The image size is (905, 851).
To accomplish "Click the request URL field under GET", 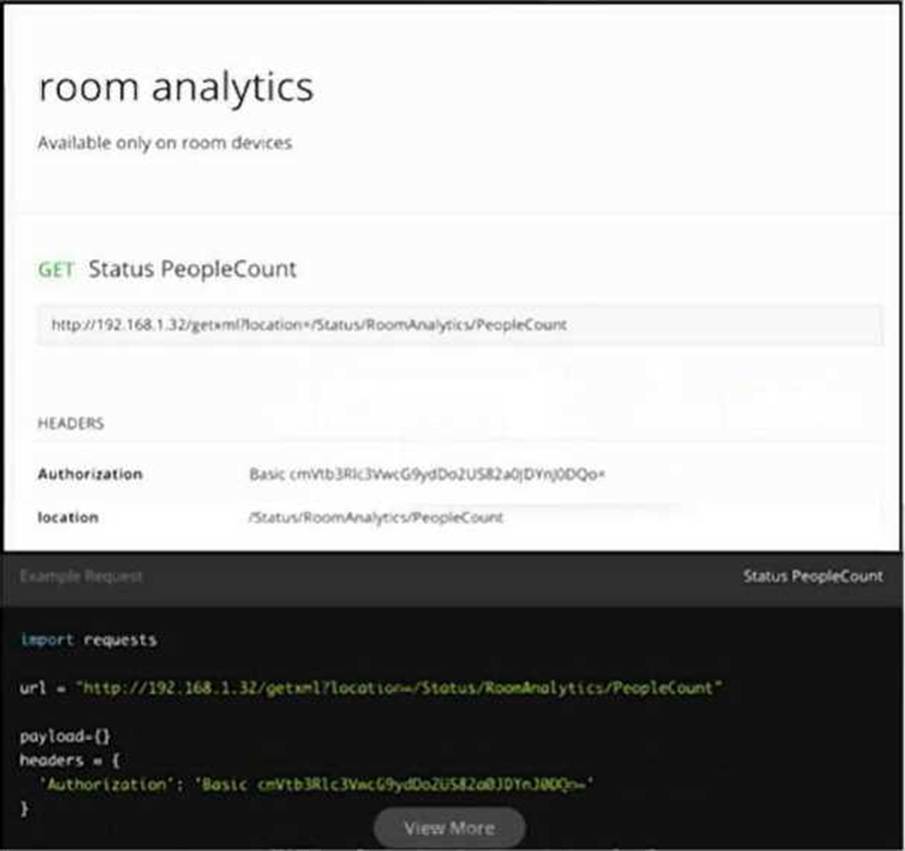I will point(459,325).
